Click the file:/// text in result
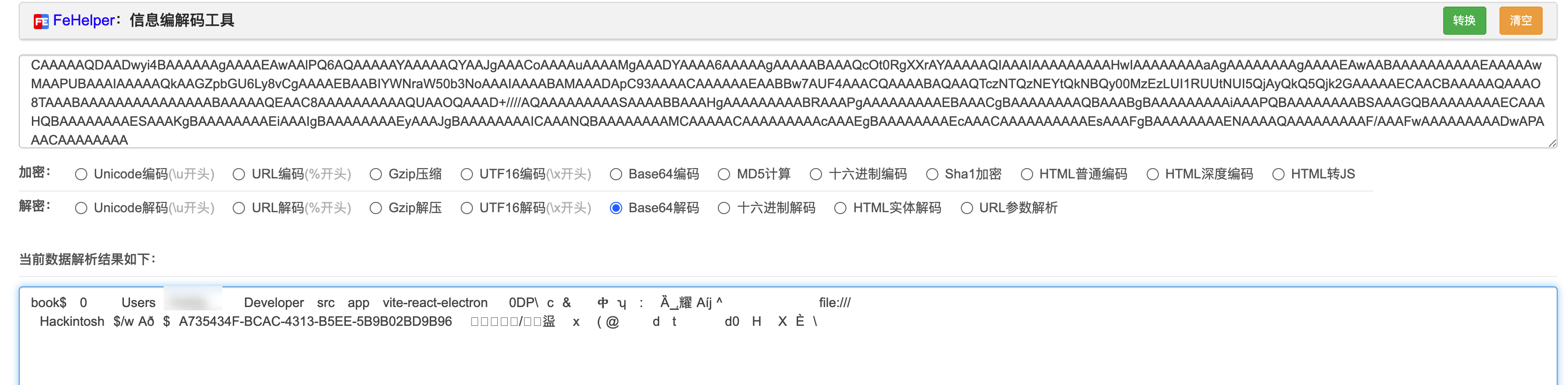This screenshot has width=1568, height=385. (835, 303)
